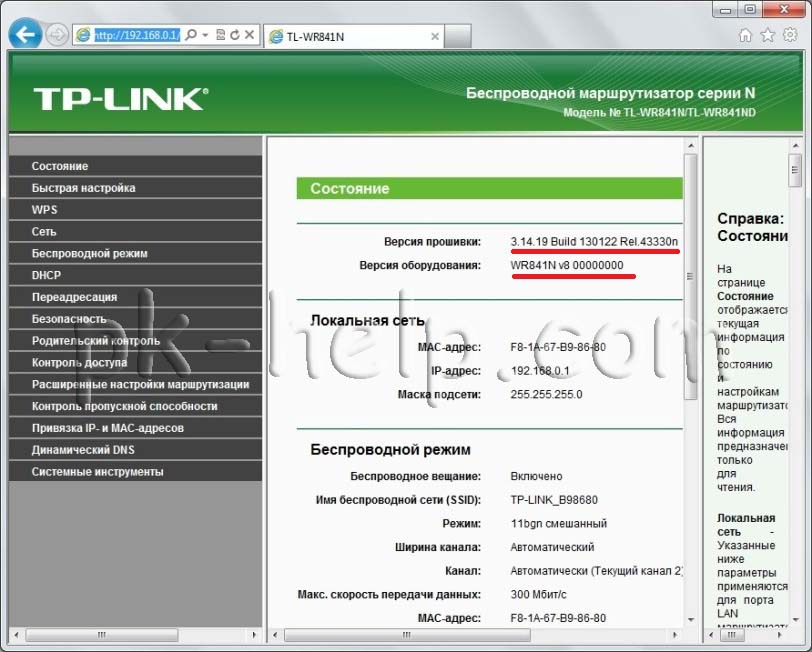Click up arrow of help panel scrollbar

795,146
